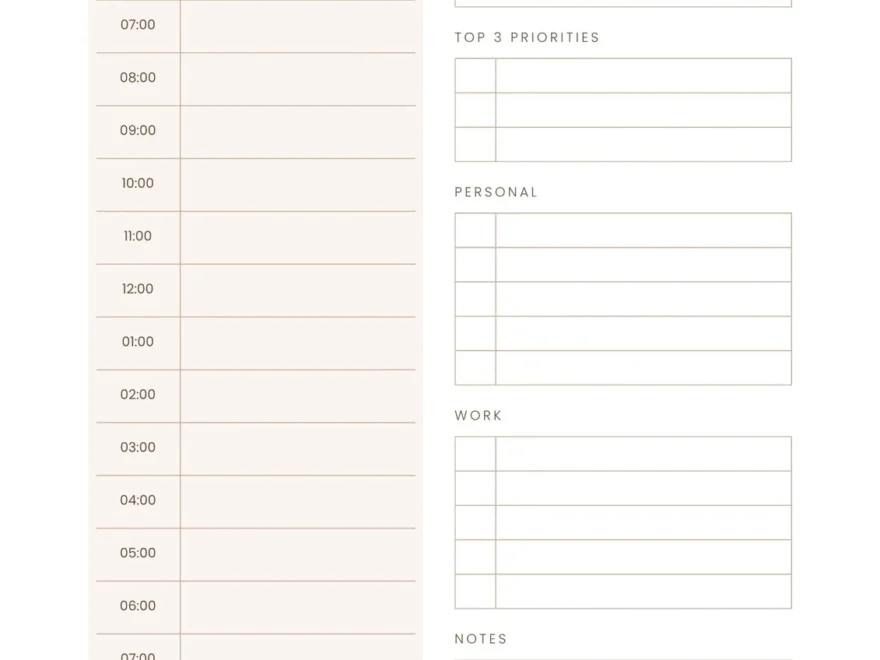This screenshot has width=880, height=660.
Task: Tick the last Personal checkbox
Action: [x=475, y=367]
